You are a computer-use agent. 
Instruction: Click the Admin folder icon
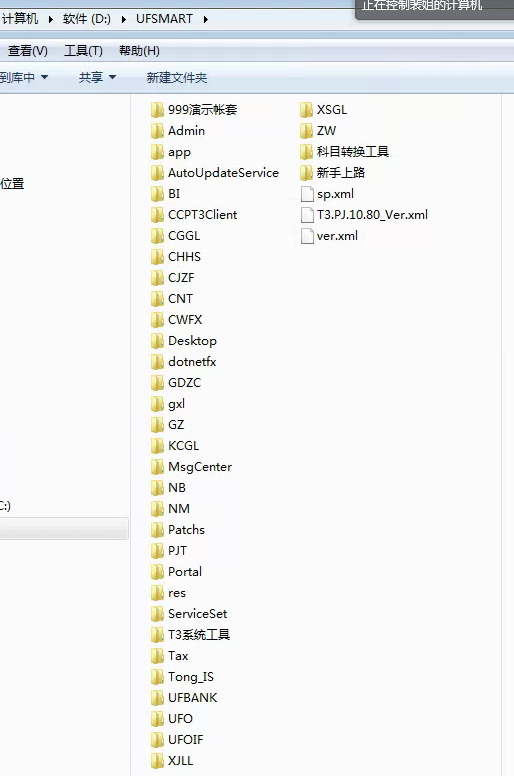[x=157, y=131]
